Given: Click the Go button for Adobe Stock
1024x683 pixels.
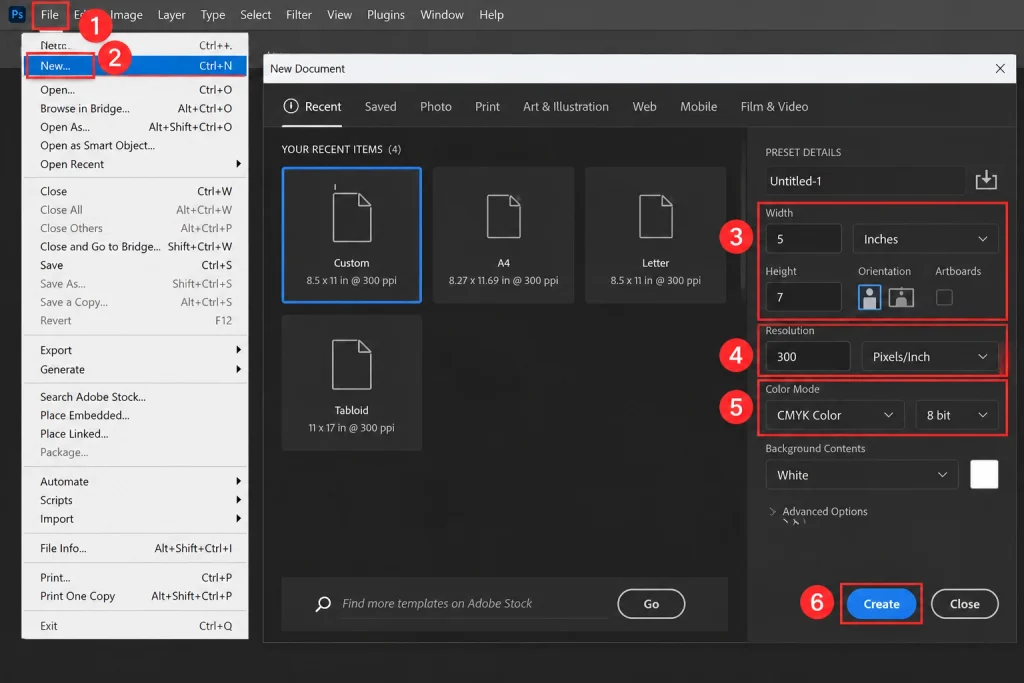Looking at the screenshot, I should coord(651,604).
